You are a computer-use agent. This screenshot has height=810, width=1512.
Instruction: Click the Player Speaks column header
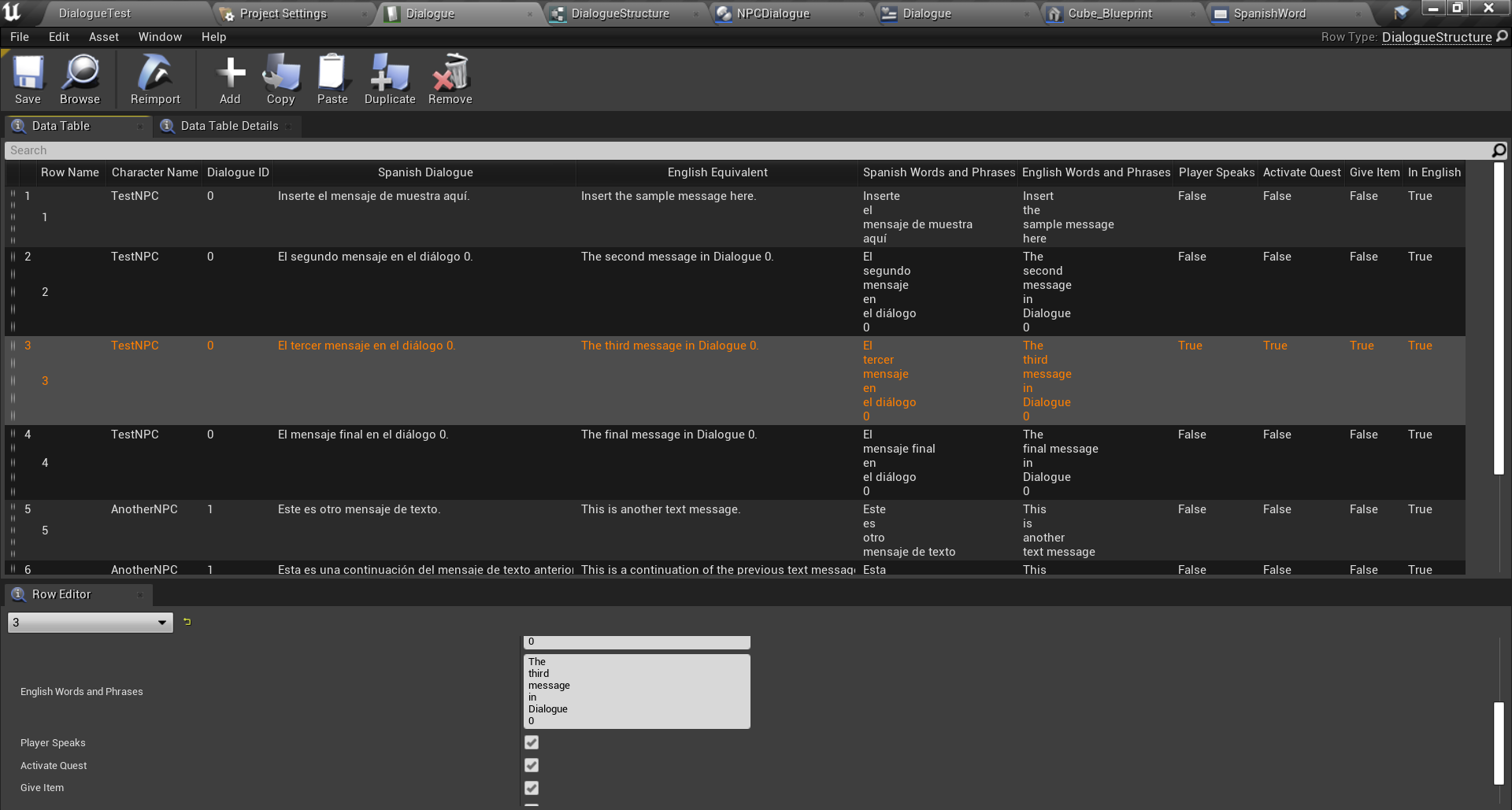[1217, 172]
